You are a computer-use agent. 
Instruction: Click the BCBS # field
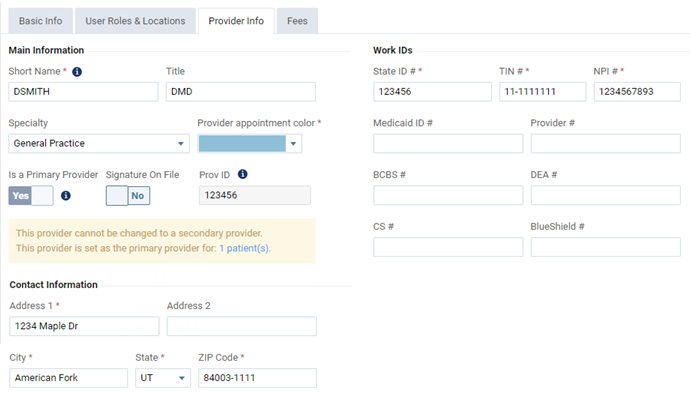click(x=448, y=195)
